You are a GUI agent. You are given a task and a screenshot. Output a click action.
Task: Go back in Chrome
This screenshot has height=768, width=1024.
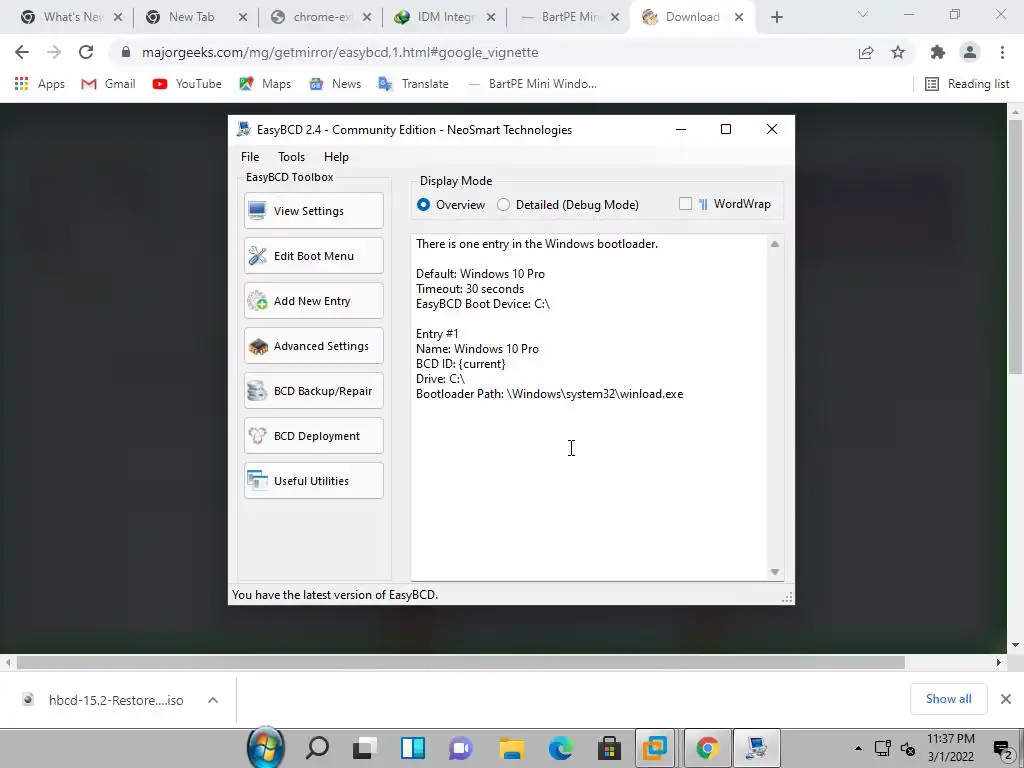(22, 52)
